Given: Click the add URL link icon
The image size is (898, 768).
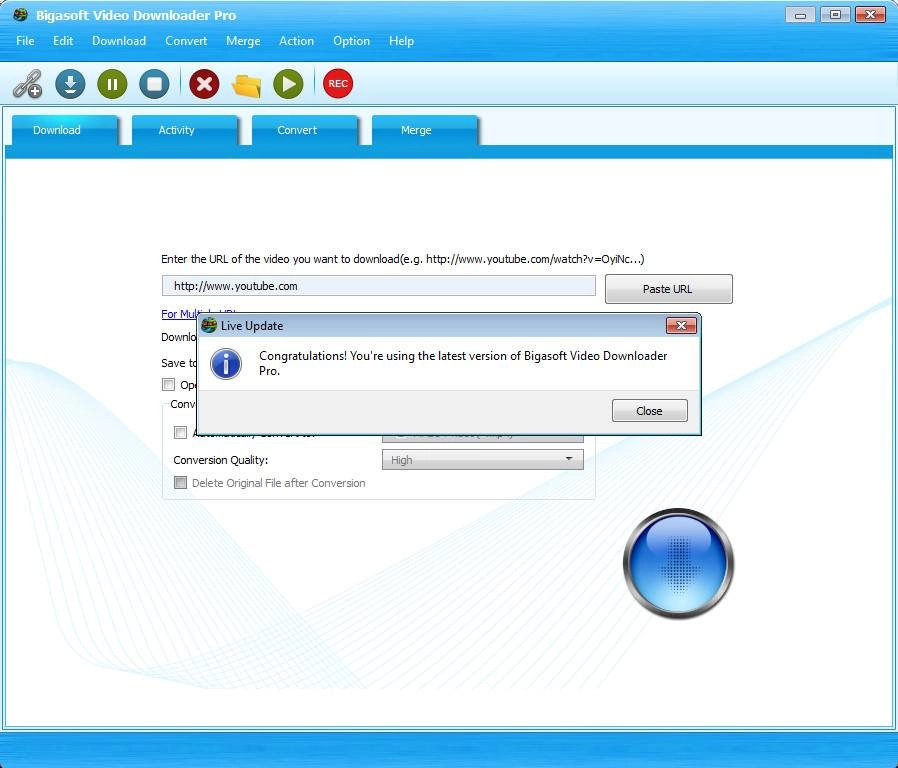Looking at the screenshot, I should pos(27,84).
